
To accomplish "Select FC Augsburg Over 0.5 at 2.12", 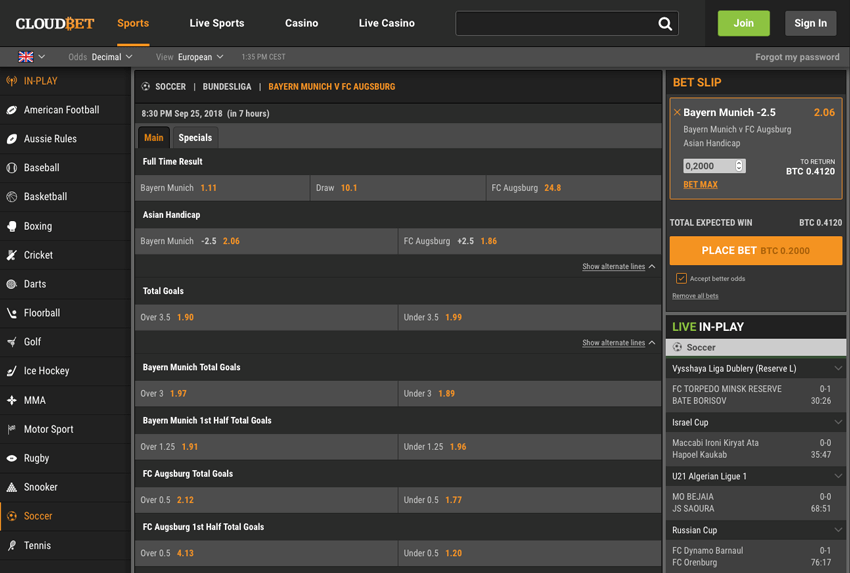I will (266, 500).
